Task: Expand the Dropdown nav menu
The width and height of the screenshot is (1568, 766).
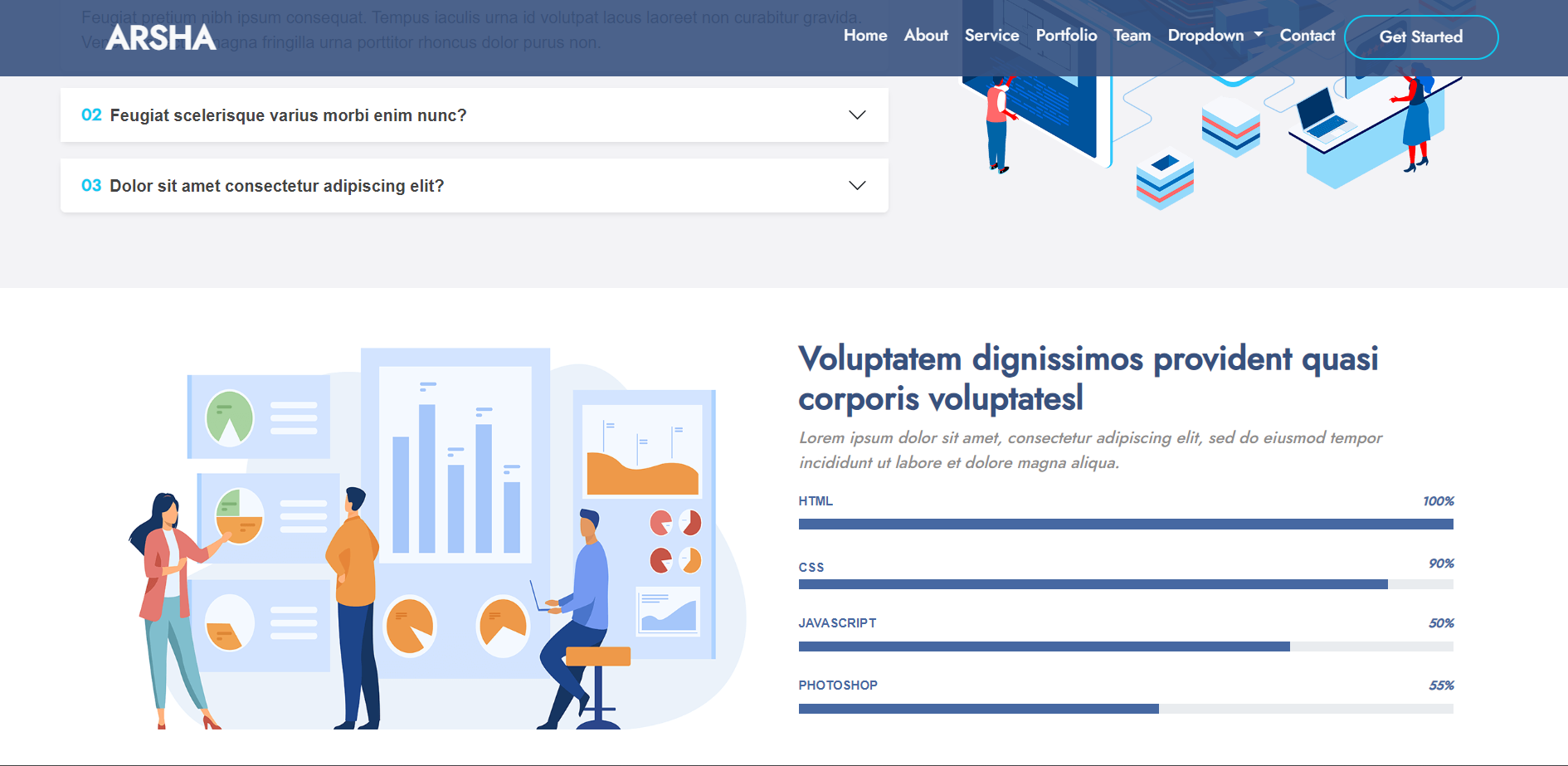Action: tap(1215, 36)
